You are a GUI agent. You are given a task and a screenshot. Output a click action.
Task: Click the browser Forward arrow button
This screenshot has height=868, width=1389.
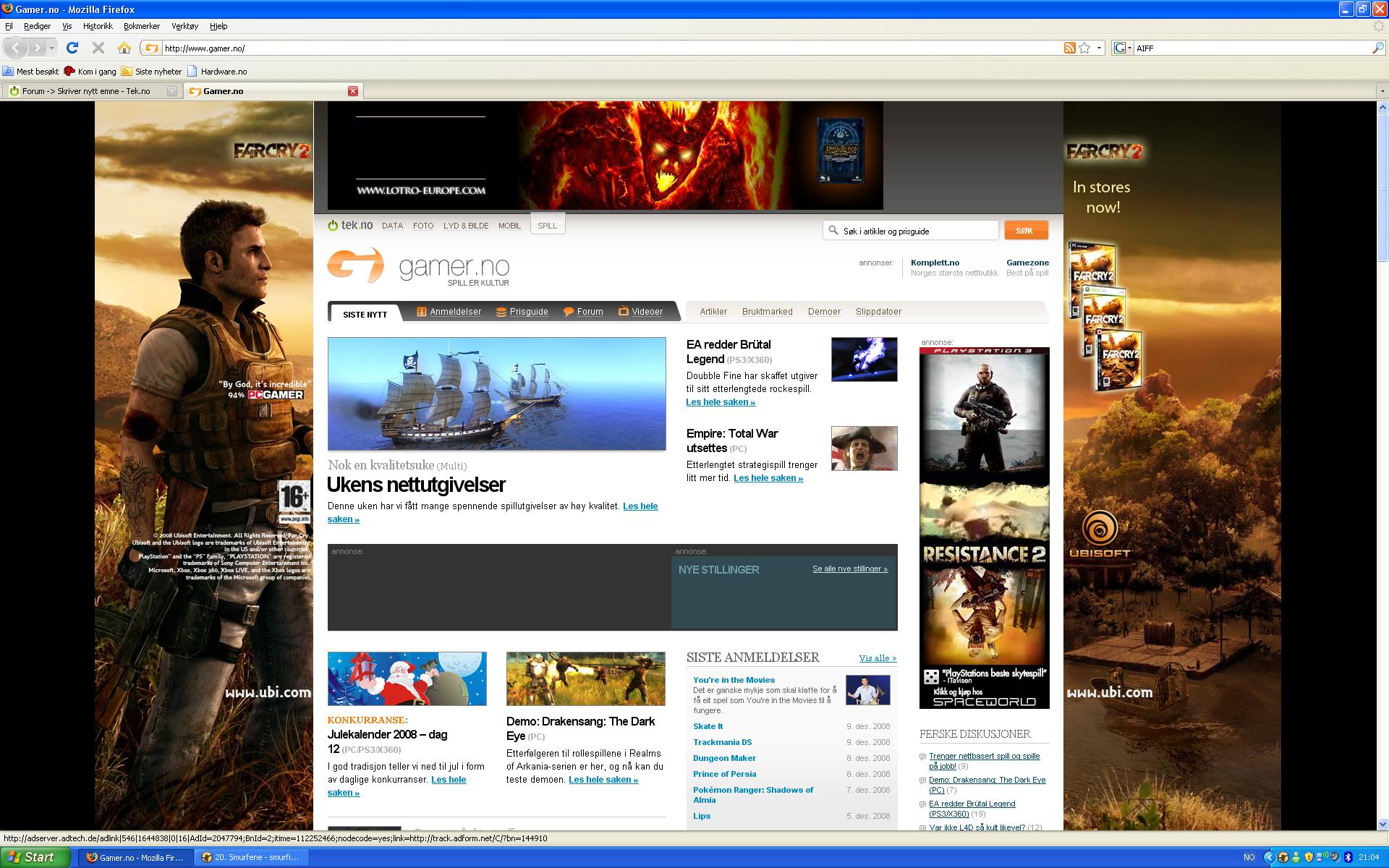pos(37,48)
